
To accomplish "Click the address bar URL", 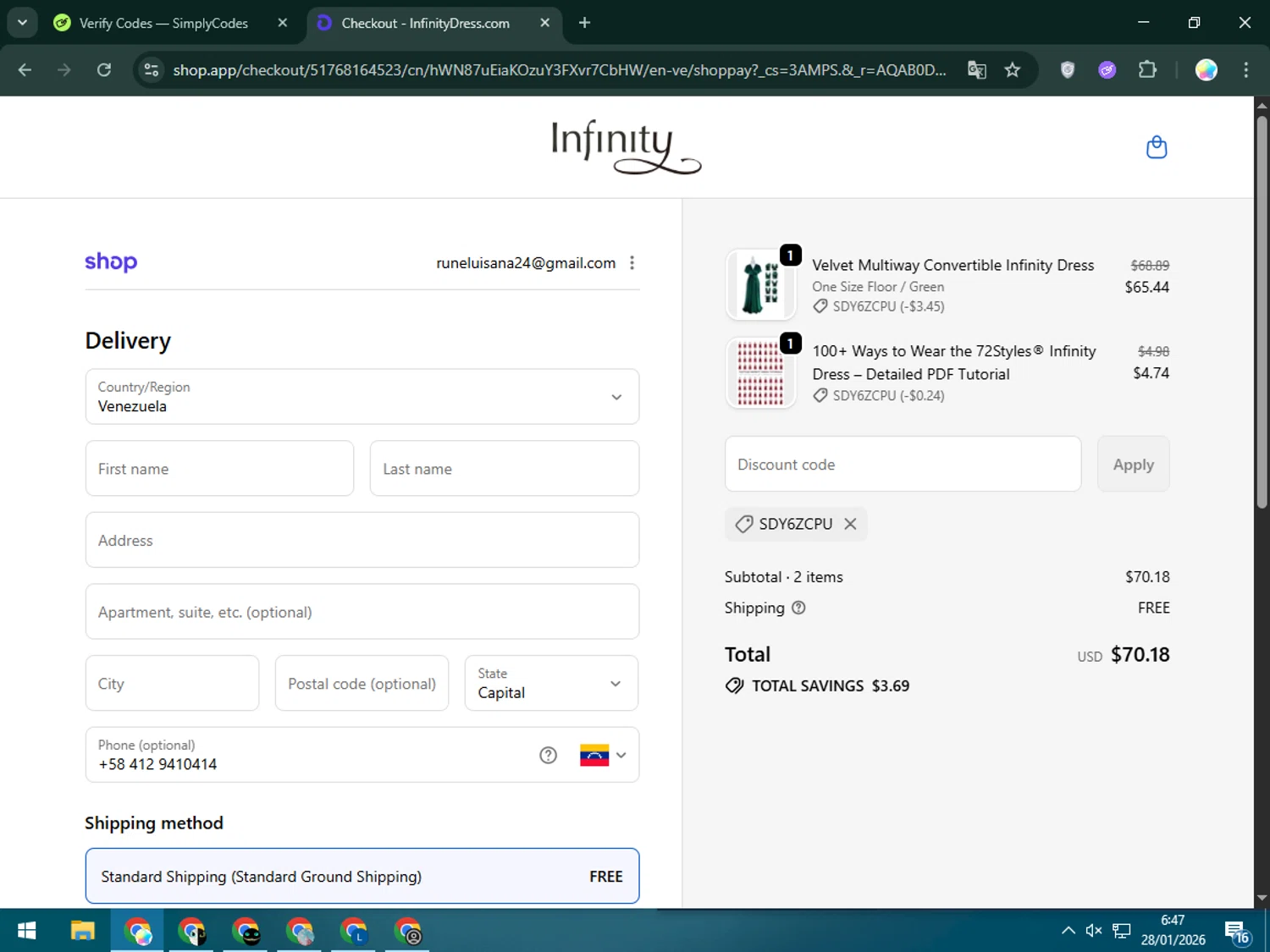I will [559, 70].
